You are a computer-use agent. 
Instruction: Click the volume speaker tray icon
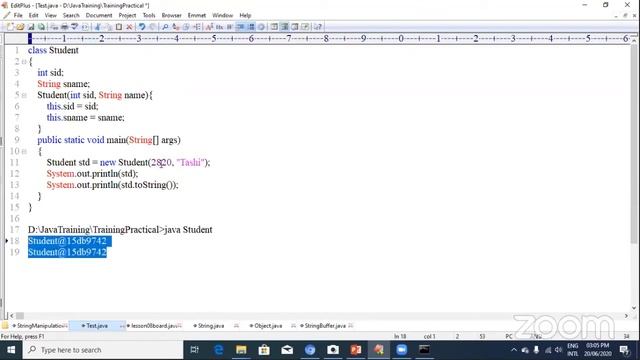558,350
